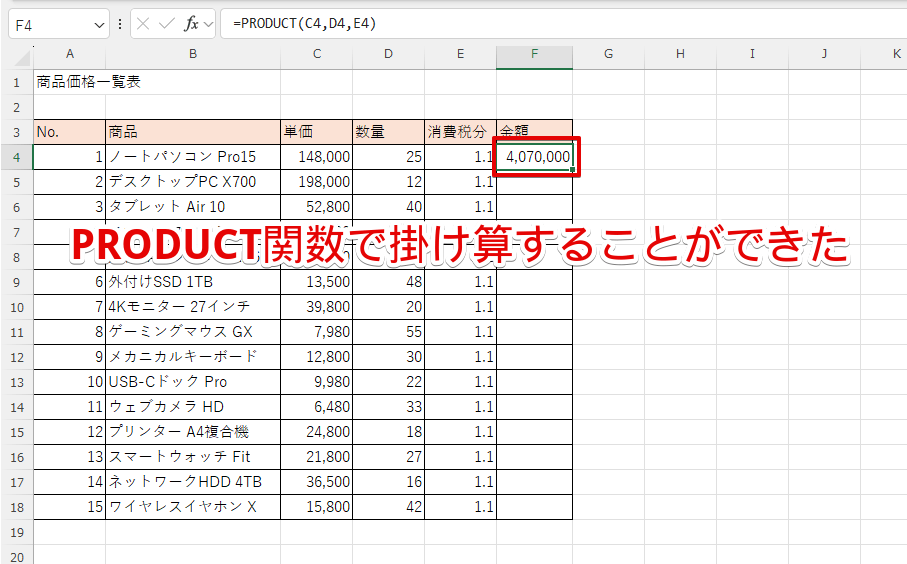Viewport: 907px width, 564px height.
Task: Select row 1 header
Action: [17, 82]
